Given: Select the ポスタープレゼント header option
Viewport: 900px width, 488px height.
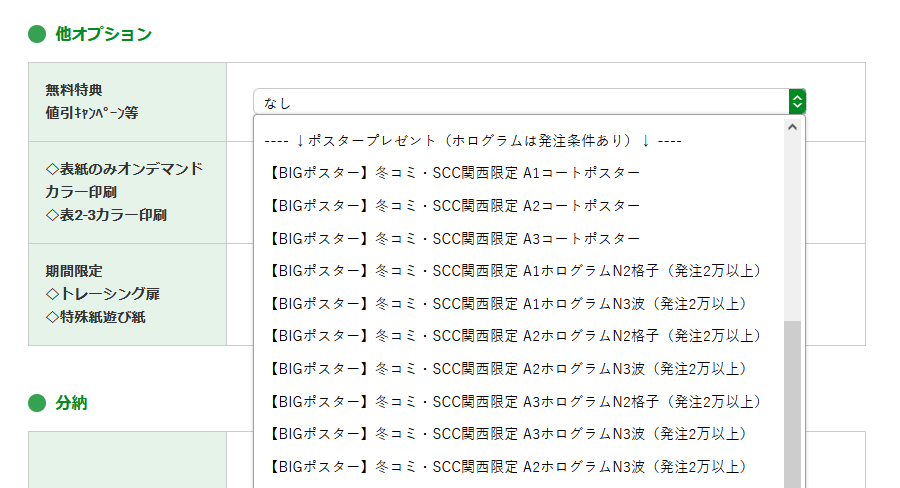Looking at the screenshot, I should tap(472, 141).
